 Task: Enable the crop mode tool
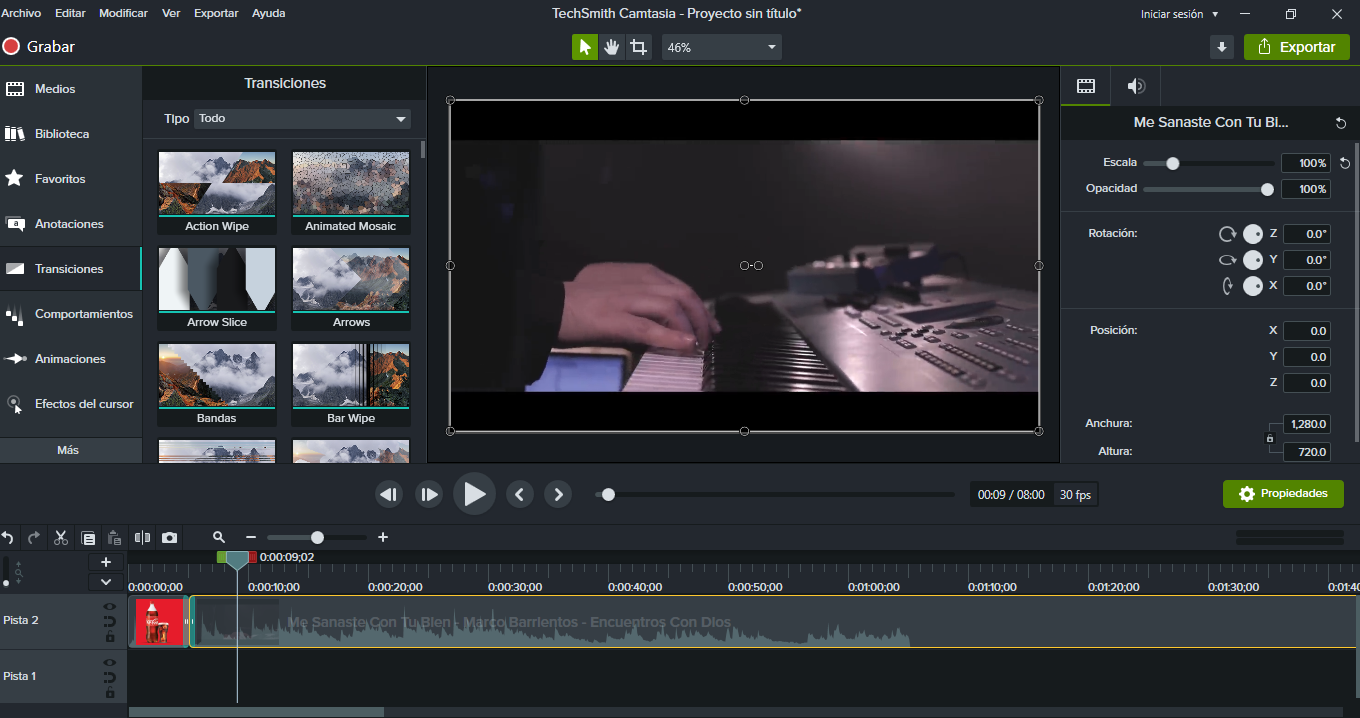[639, 47]
